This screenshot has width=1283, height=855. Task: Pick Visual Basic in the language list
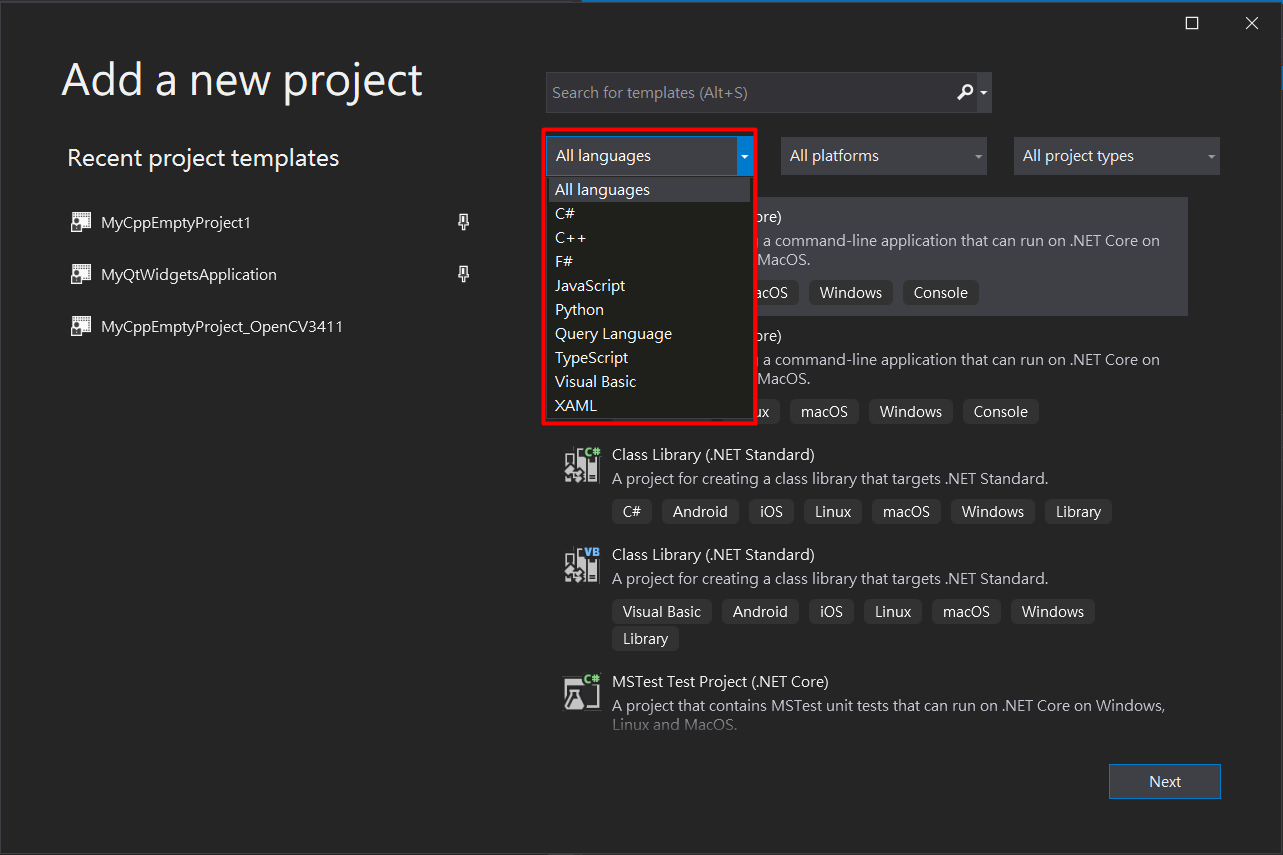click(x=596, y=382)
